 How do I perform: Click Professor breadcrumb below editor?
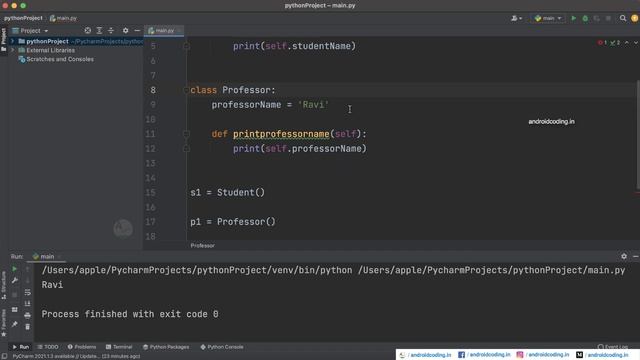(x=202, y=245)
